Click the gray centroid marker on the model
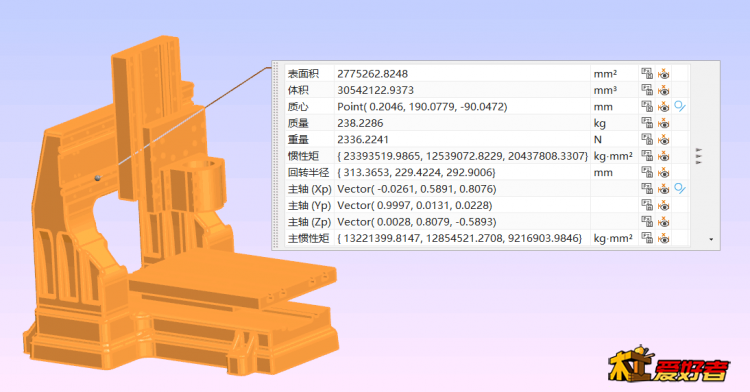The width and height of the screenshot is (750, 392). [x=98, y=178]
